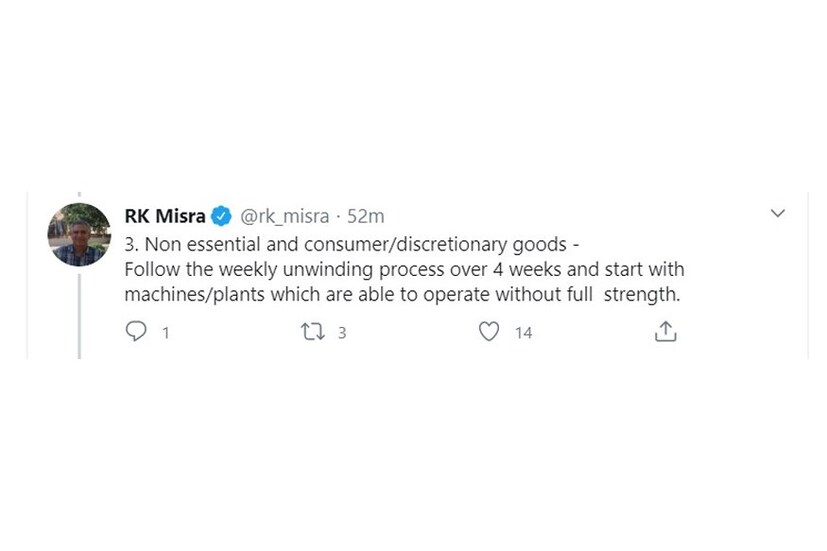The width and height of the screenshot is (827, 551).
Task: Click the @rk_misra handle
Action: click(284, 216)
